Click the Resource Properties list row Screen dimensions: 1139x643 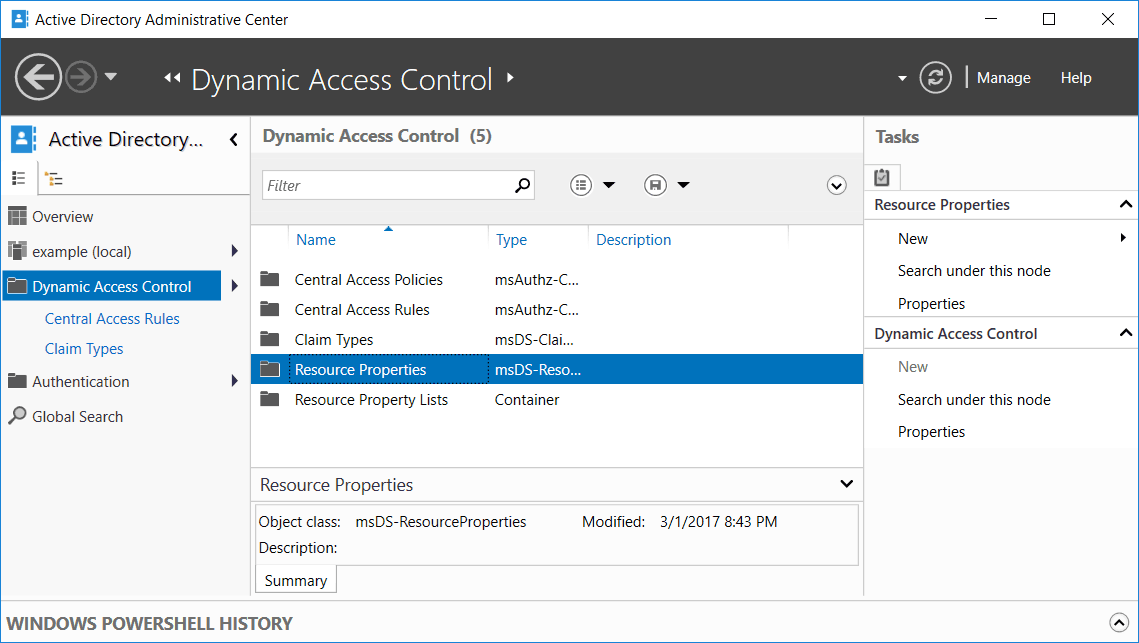[557, 370]
